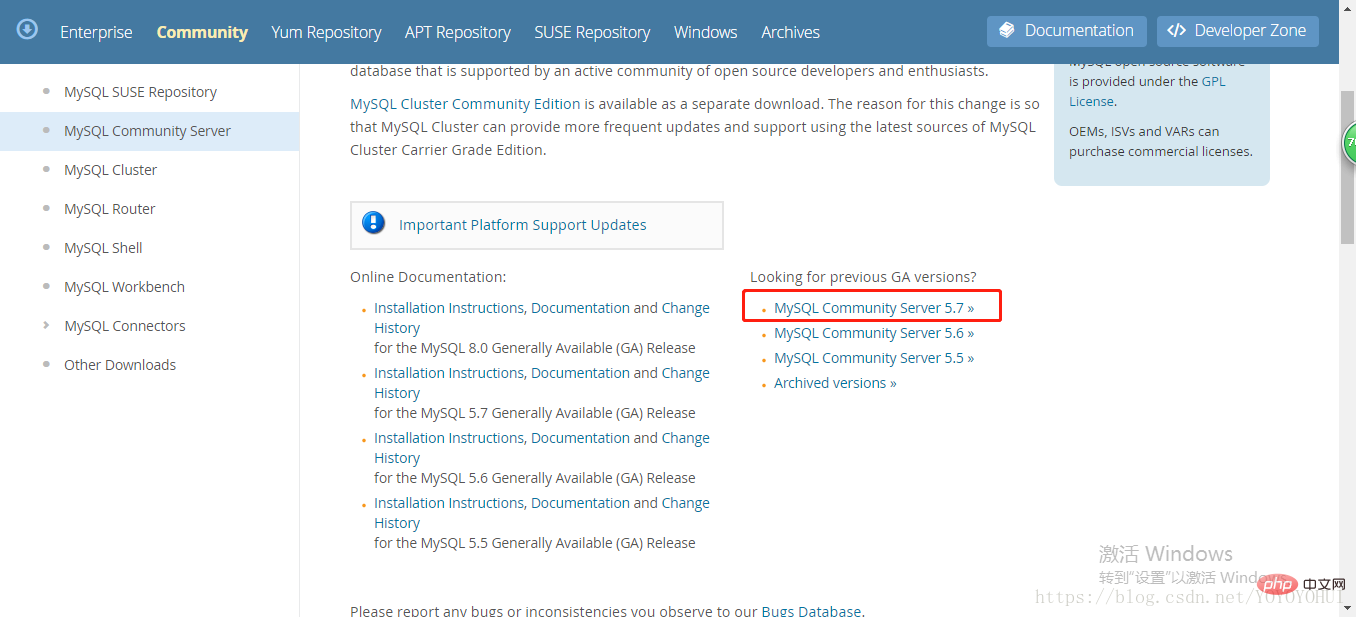Select the Community tab
The width and height of the screenshot is (1356, 617).
point(202,32)
